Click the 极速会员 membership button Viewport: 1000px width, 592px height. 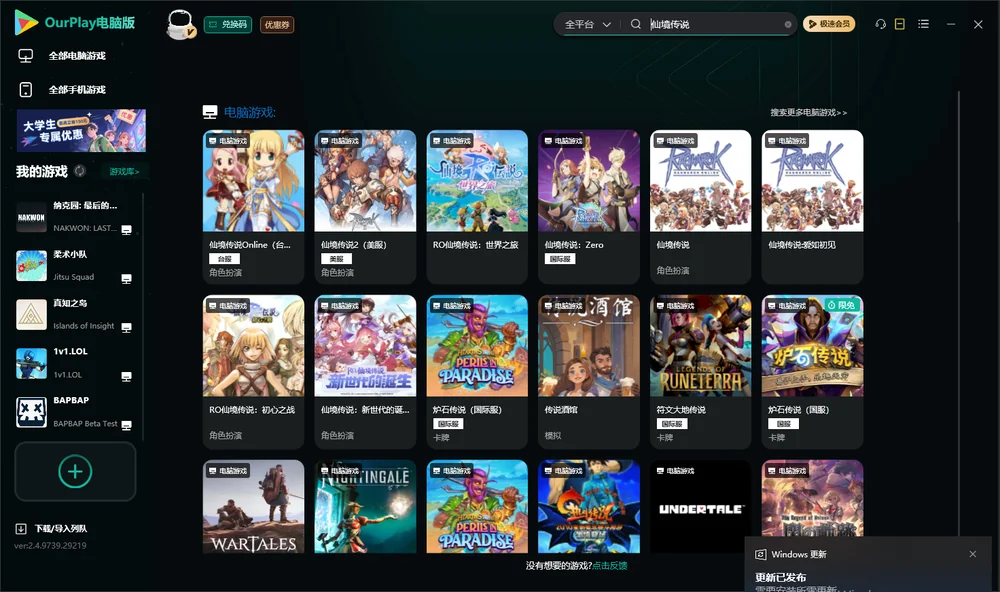[829, 24]
